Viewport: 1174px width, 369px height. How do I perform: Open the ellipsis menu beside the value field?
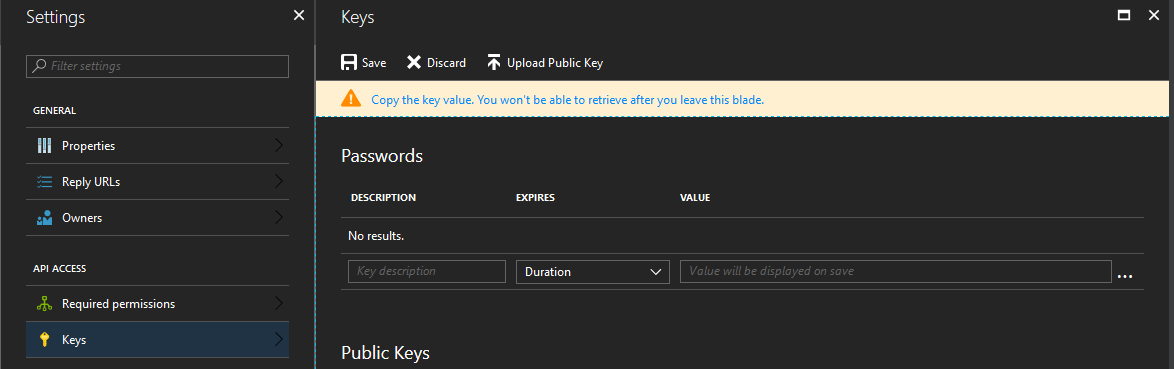pyautogui.click(x=1124, y=276)
